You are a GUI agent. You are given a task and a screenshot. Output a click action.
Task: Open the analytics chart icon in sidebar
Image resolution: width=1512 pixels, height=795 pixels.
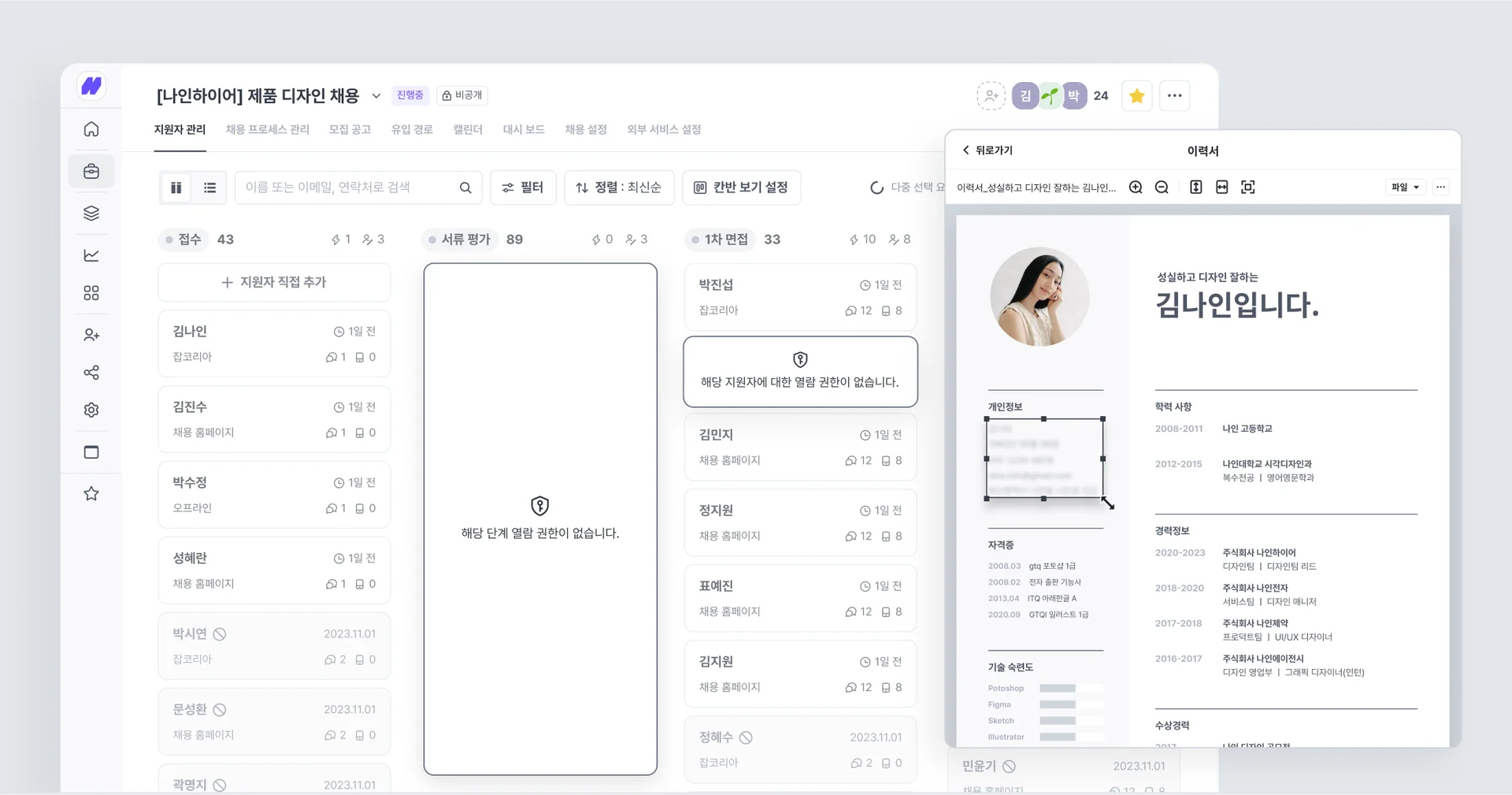(x=91, y=254)
